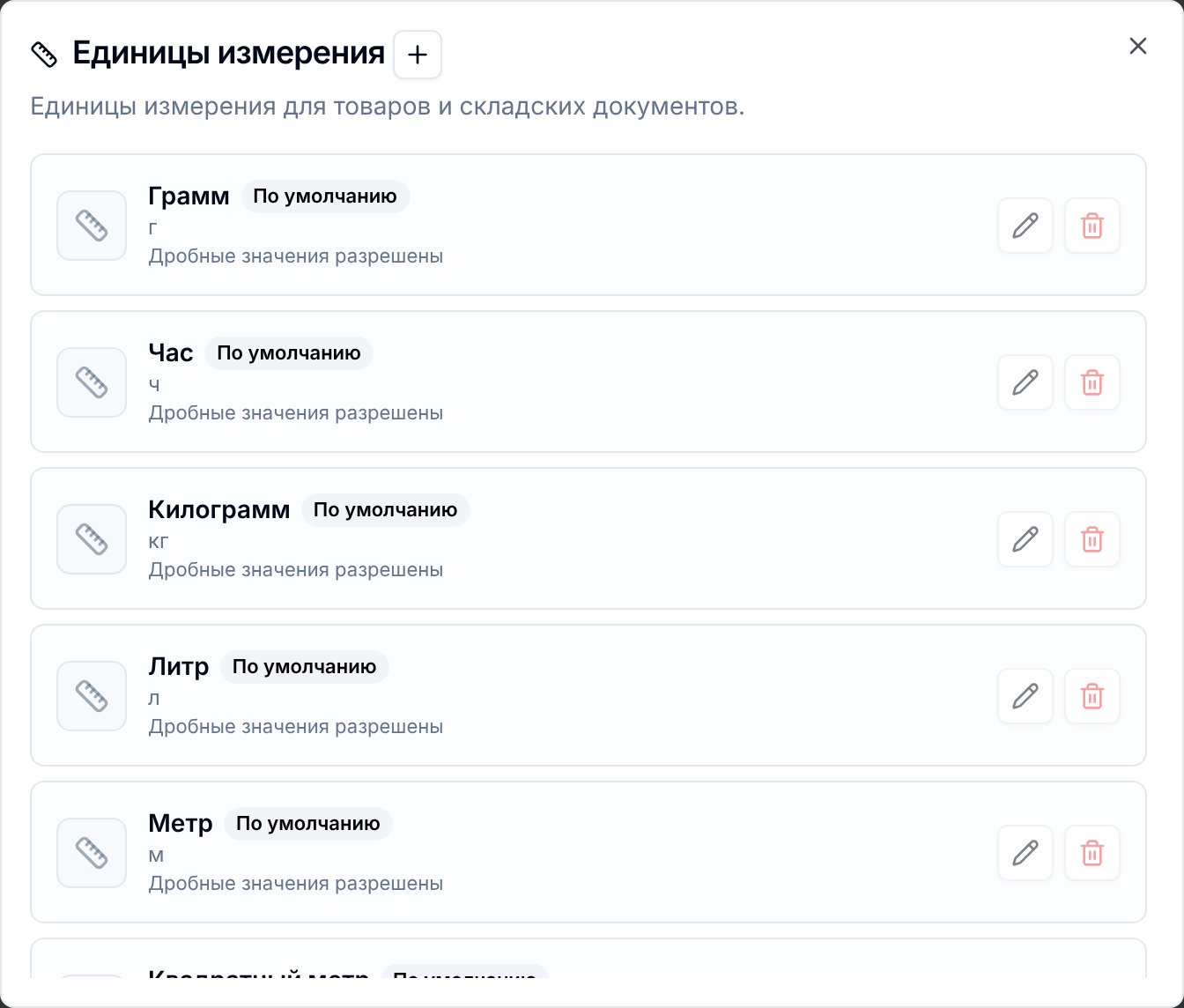
Task: Click the По умолчанию badge next to Час
Action: (x=289, y=352)
